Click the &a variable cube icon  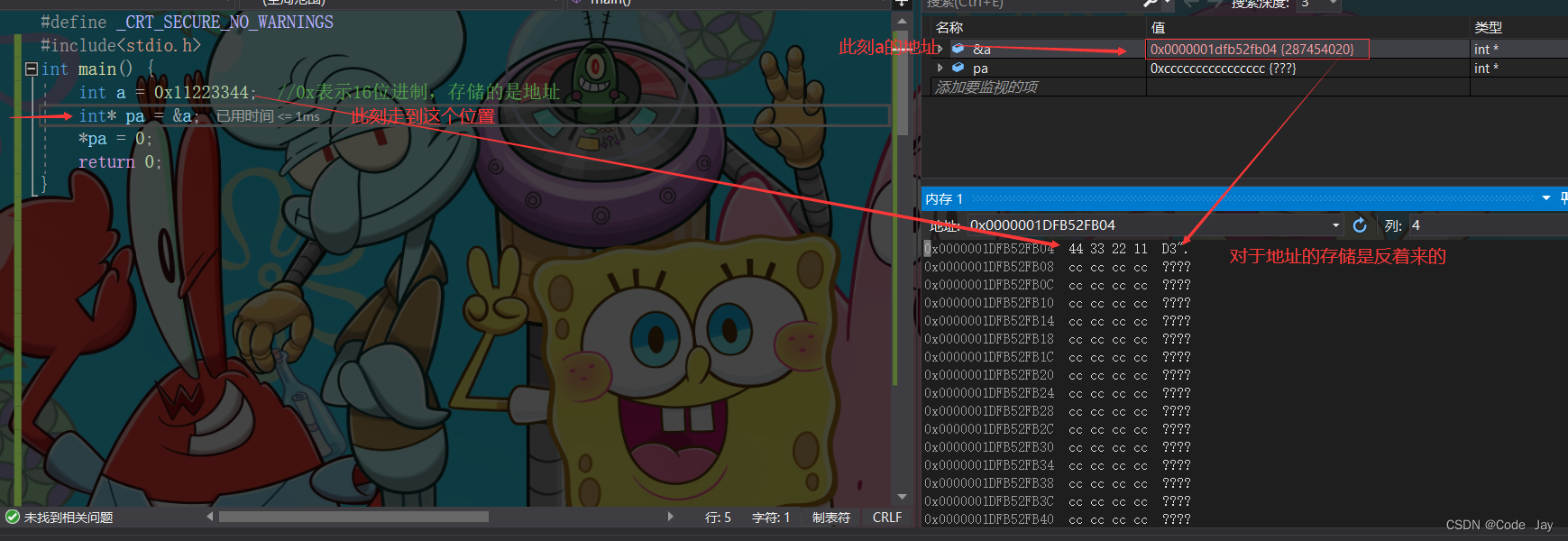pos(958,49)
